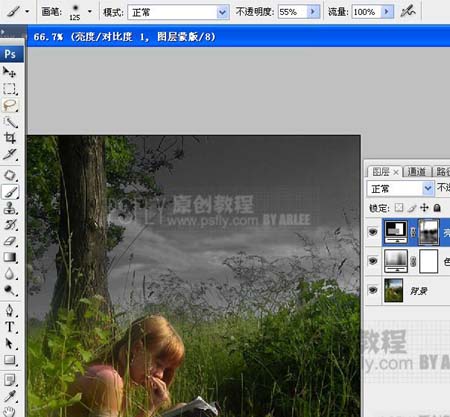The width and height of the screenshot is (450, 417).
Task: Select the Crop tool
Action: pyautogui.click(x=9, y=138)
